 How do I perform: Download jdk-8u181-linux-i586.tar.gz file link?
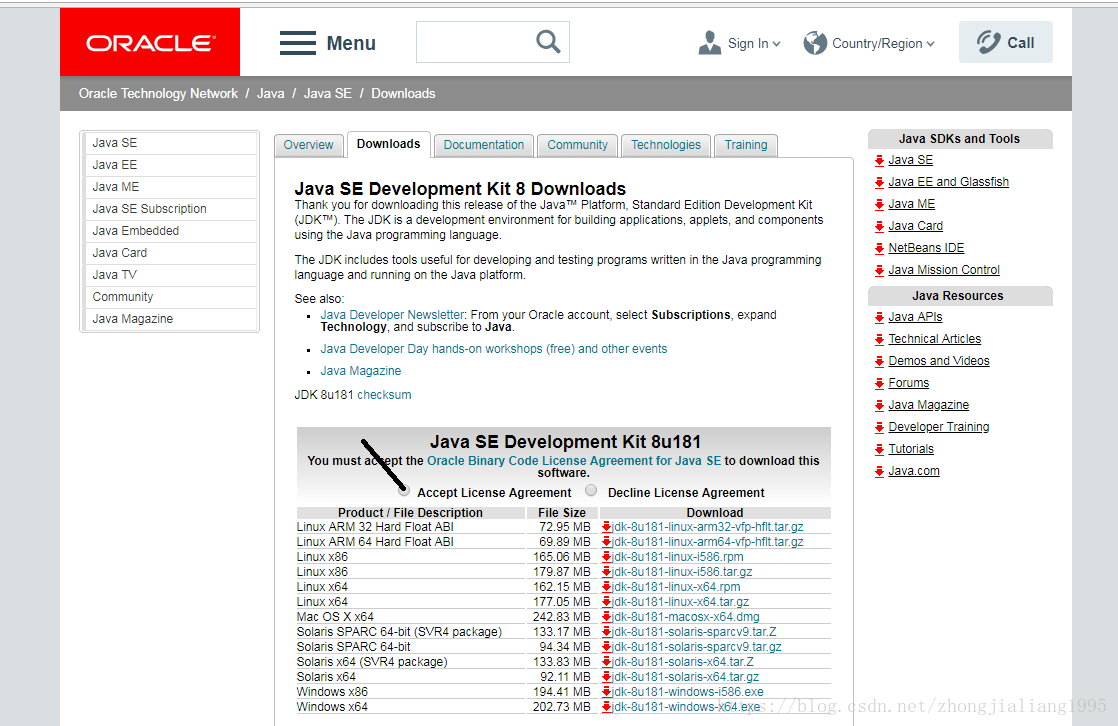[682, 572]
